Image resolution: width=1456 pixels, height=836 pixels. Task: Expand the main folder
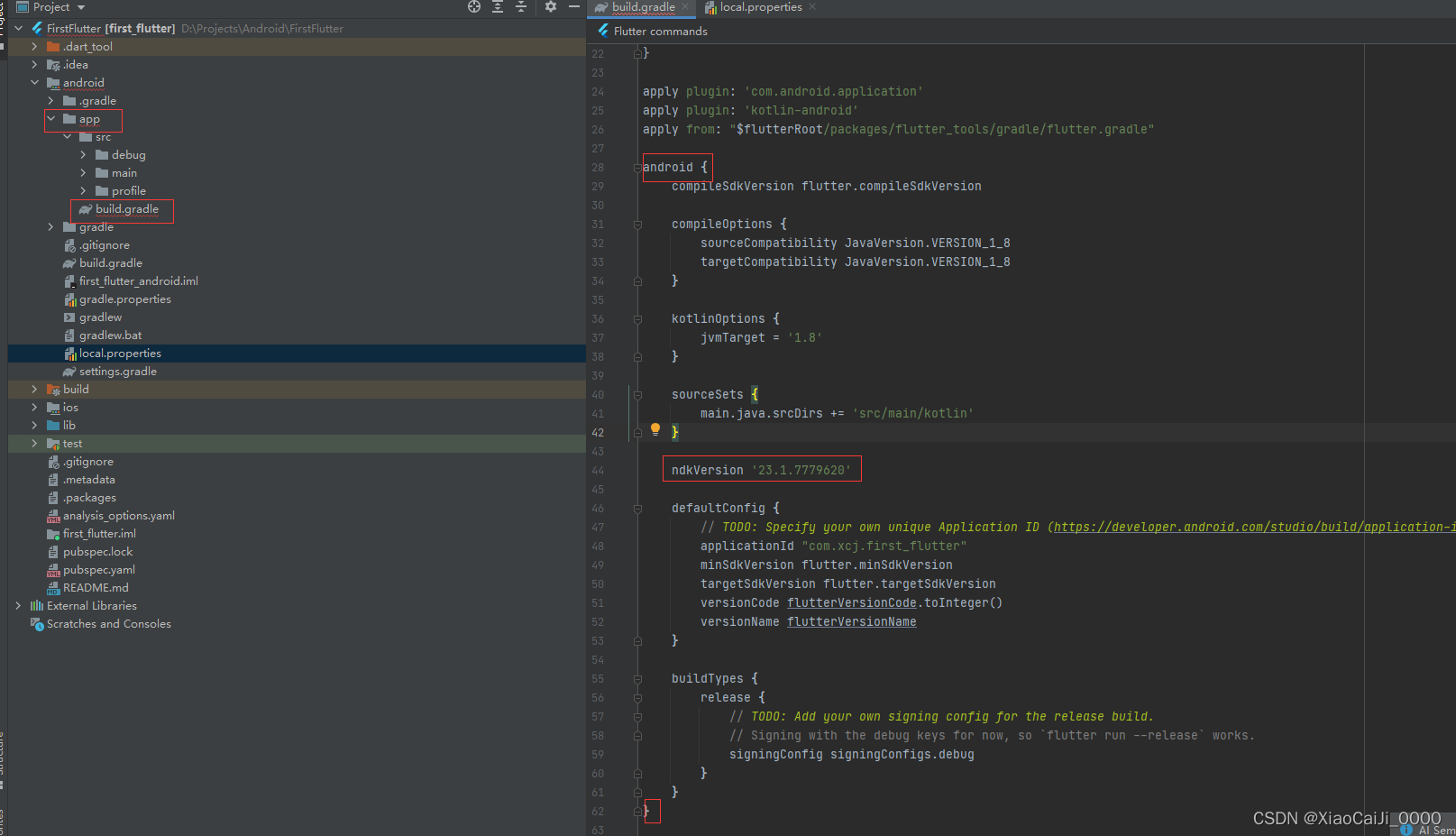(83, 173)
